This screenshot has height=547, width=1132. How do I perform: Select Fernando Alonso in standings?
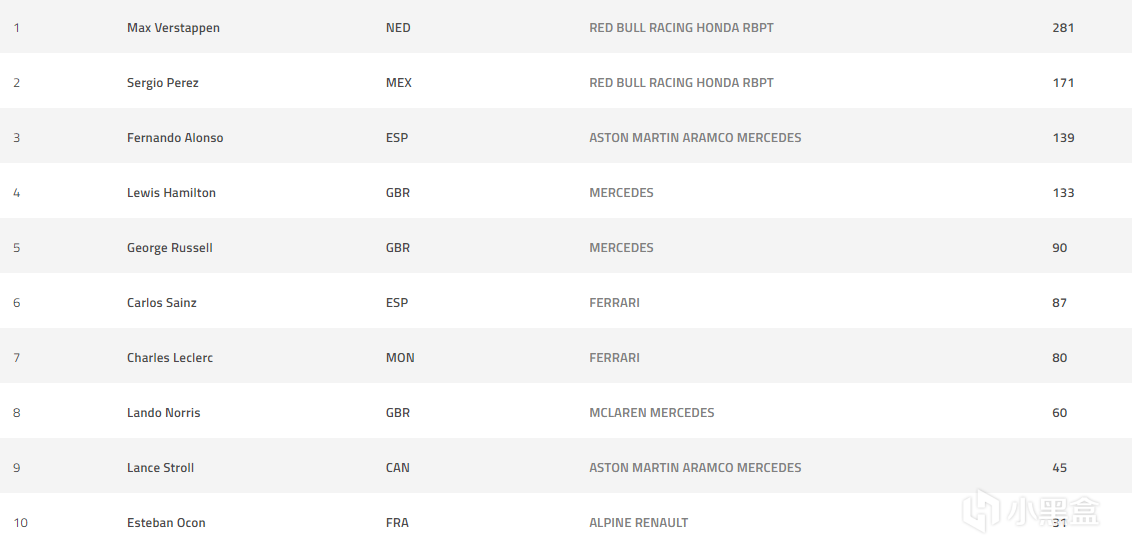[175, 138]
